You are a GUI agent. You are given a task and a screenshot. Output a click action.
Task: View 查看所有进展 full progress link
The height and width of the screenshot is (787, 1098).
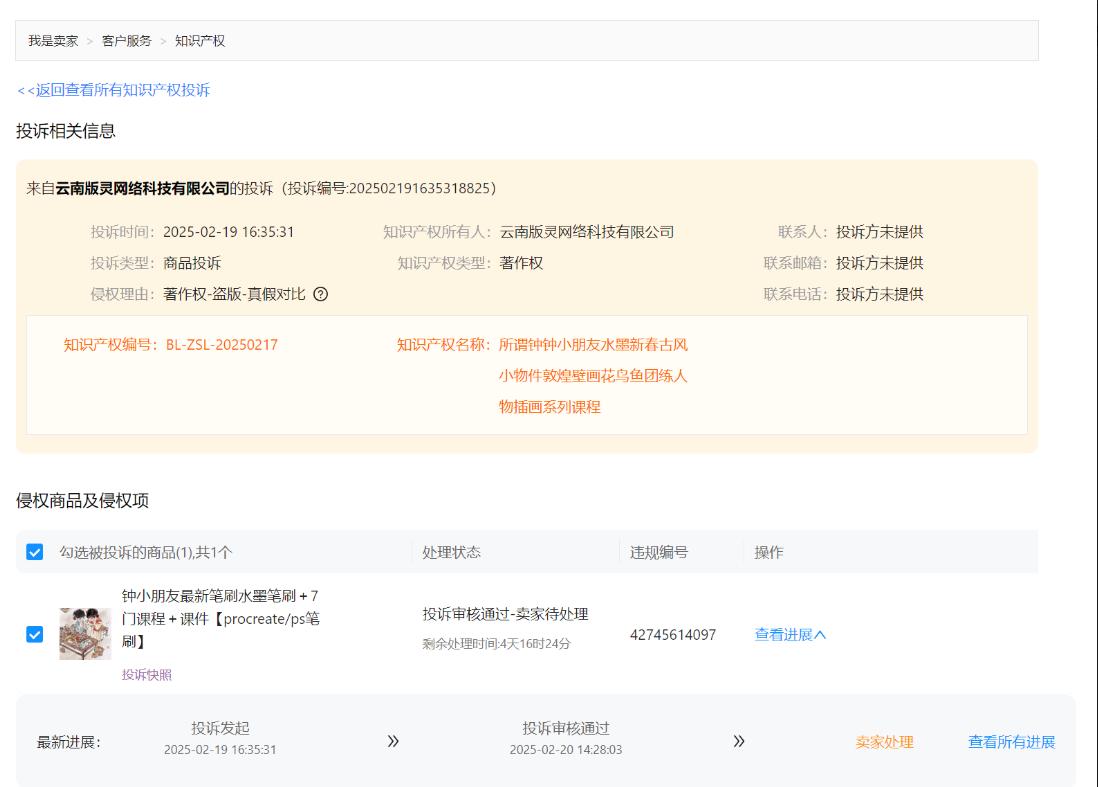coord(1011,742)
